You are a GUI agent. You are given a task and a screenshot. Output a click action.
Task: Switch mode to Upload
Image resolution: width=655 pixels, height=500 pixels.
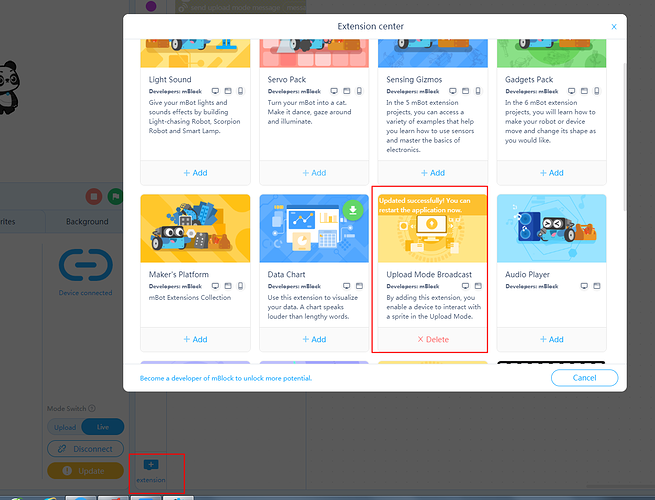point(65,427)
